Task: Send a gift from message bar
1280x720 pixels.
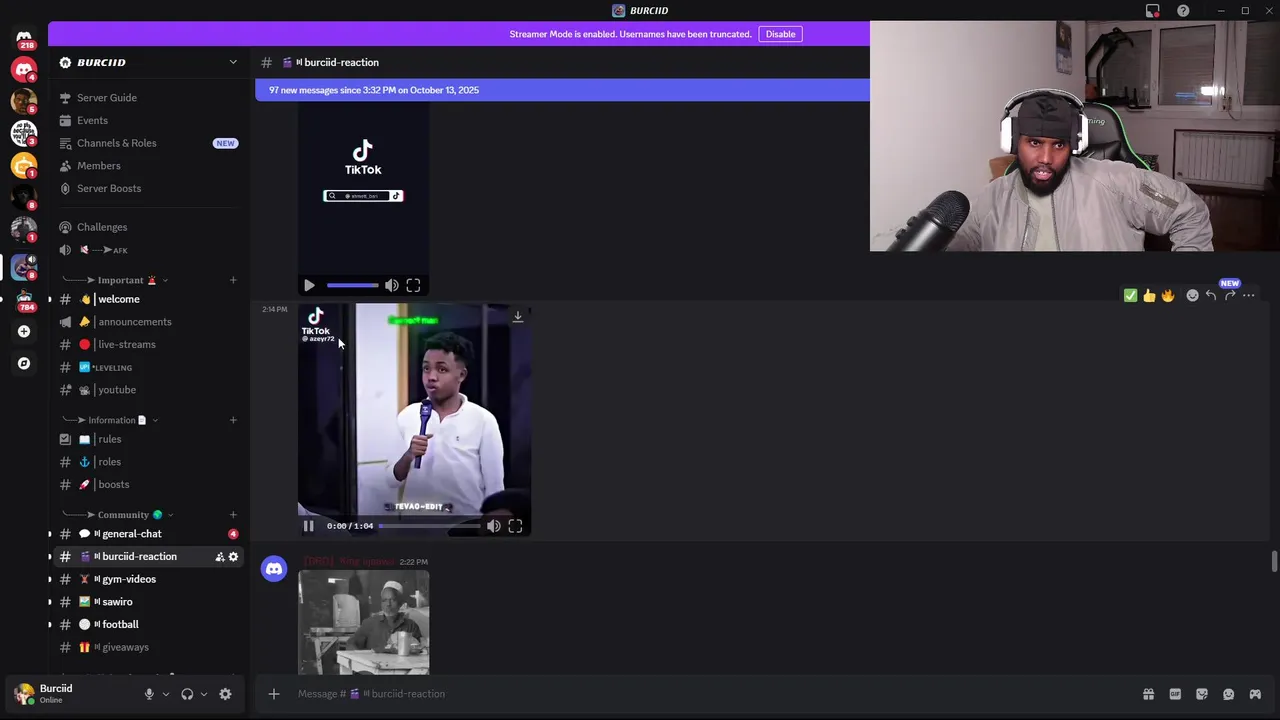Action: pos(1149,694)
